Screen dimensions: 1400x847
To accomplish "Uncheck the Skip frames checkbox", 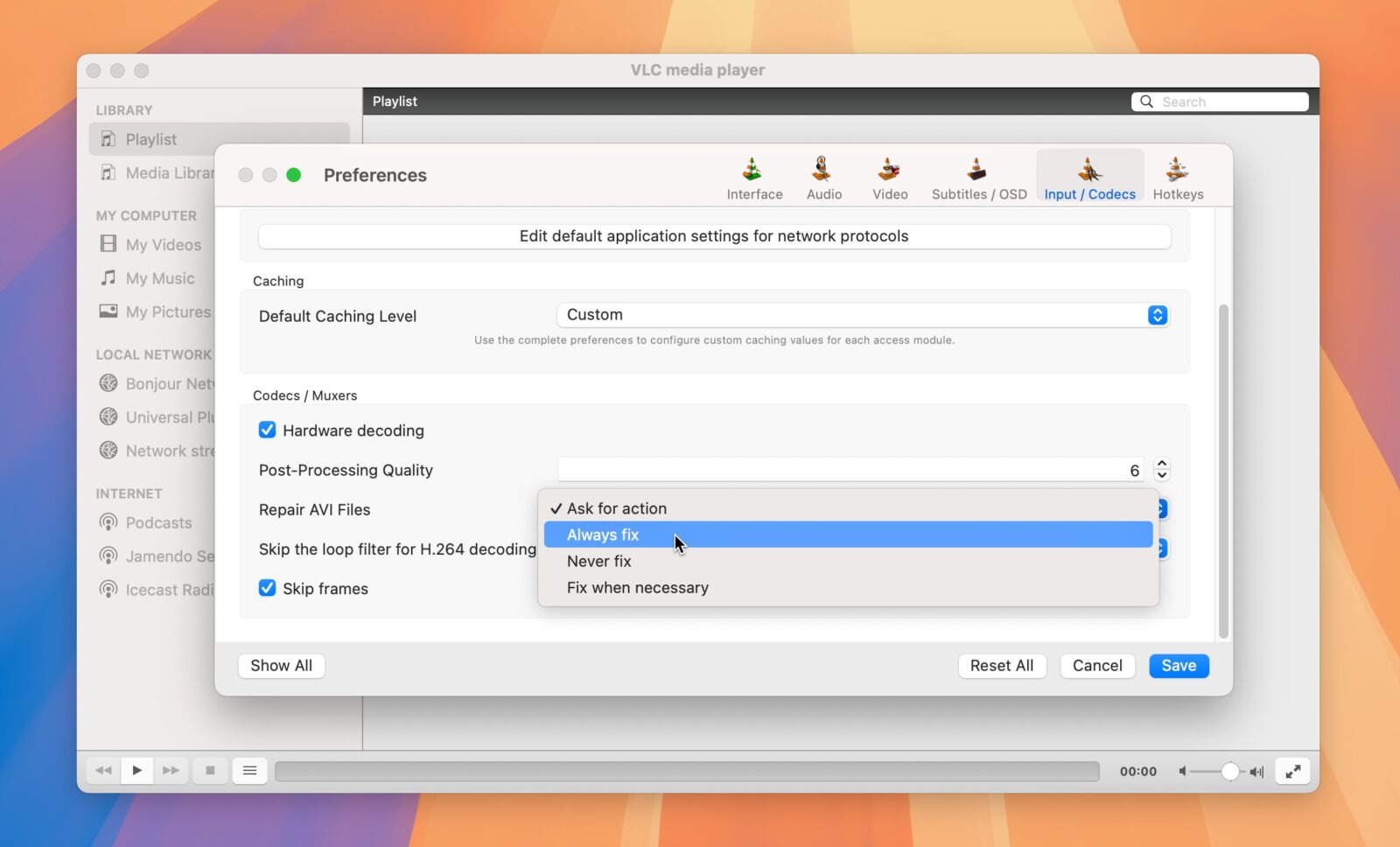I will (x=268, y=588).
